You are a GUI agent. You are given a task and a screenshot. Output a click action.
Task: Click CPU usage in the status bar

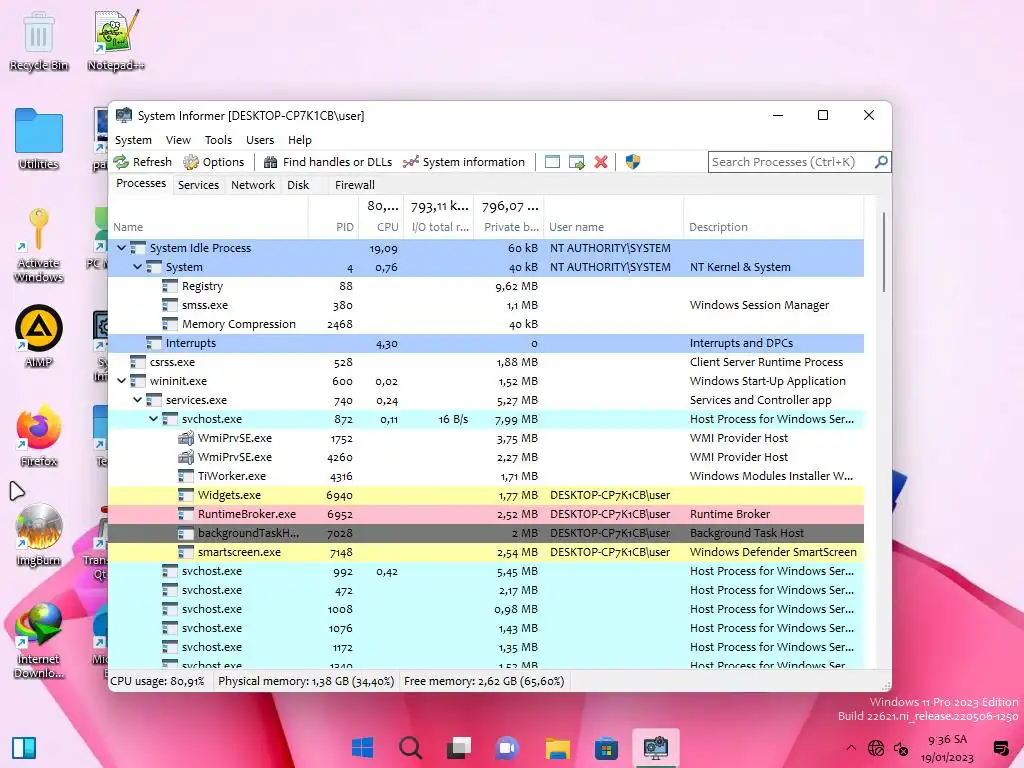[157, 681]
